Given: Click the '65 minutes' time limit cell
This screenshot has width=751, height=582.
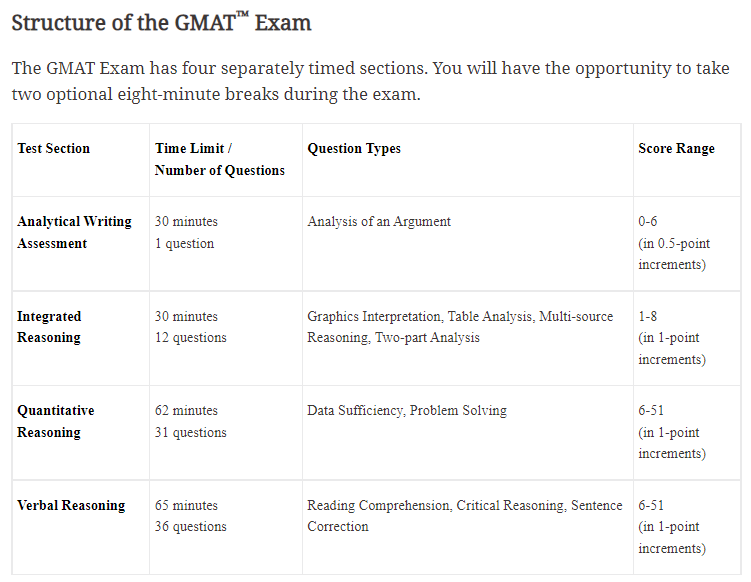Looking at the screenshot, I should (x=186, y=505).
